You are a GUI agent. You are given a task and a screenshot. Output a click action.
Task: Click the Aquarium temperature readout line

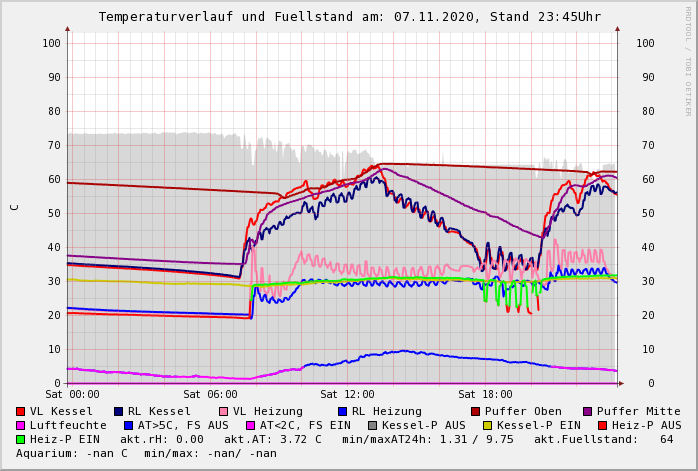146,453
